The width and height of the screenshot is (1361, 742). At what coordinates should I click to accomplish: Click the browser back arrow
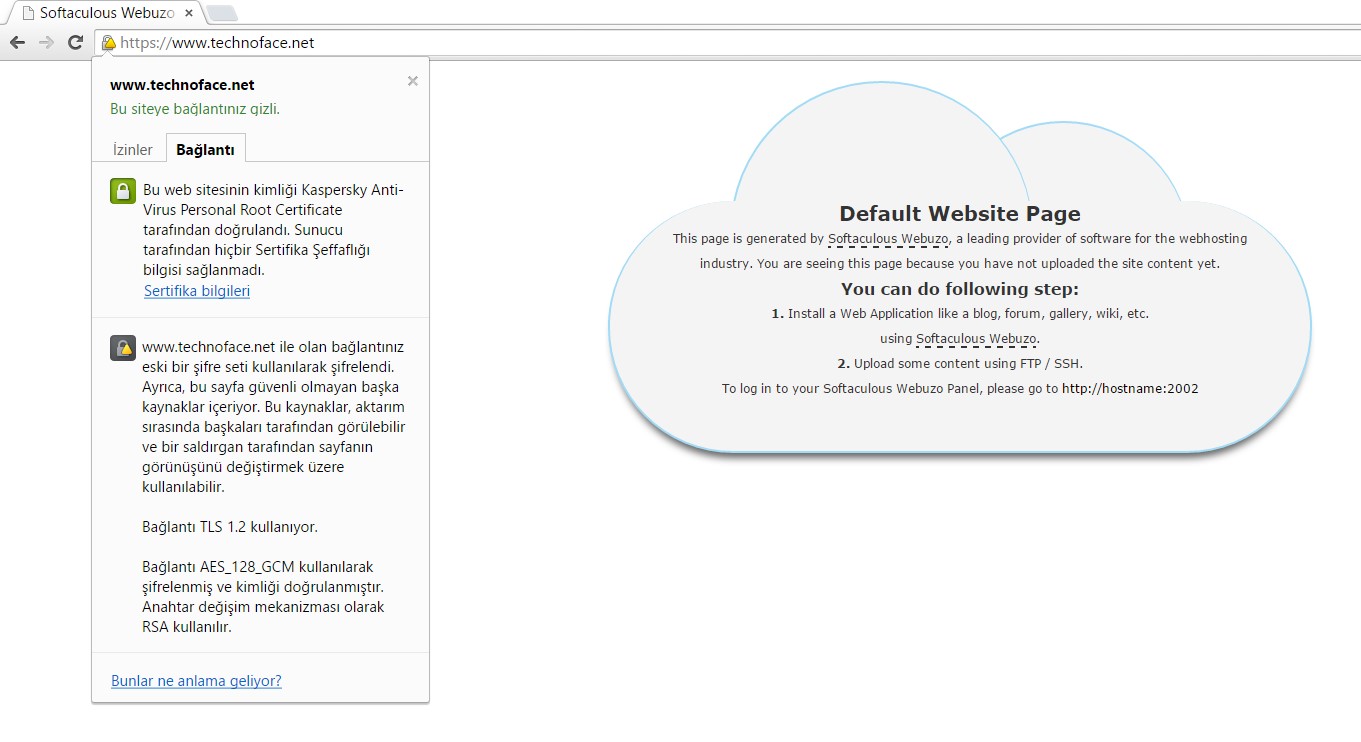pos(17,42)
